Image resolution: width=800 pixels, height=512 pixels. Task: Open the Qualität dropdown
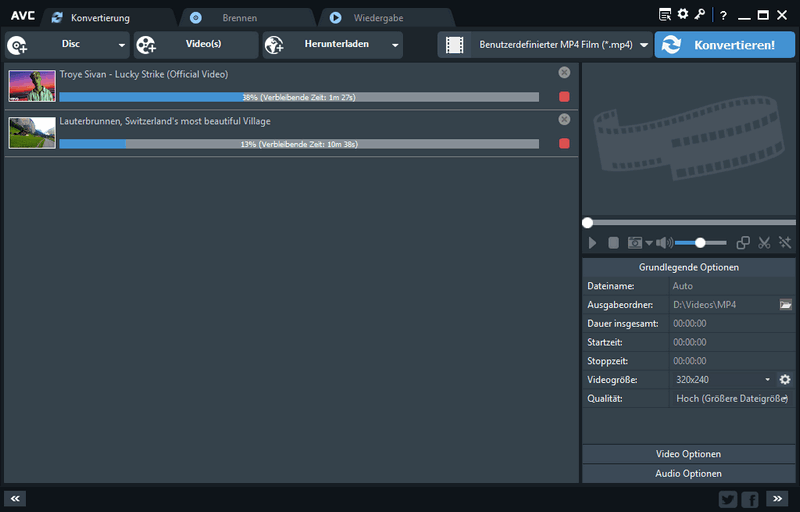coord(732,399)
